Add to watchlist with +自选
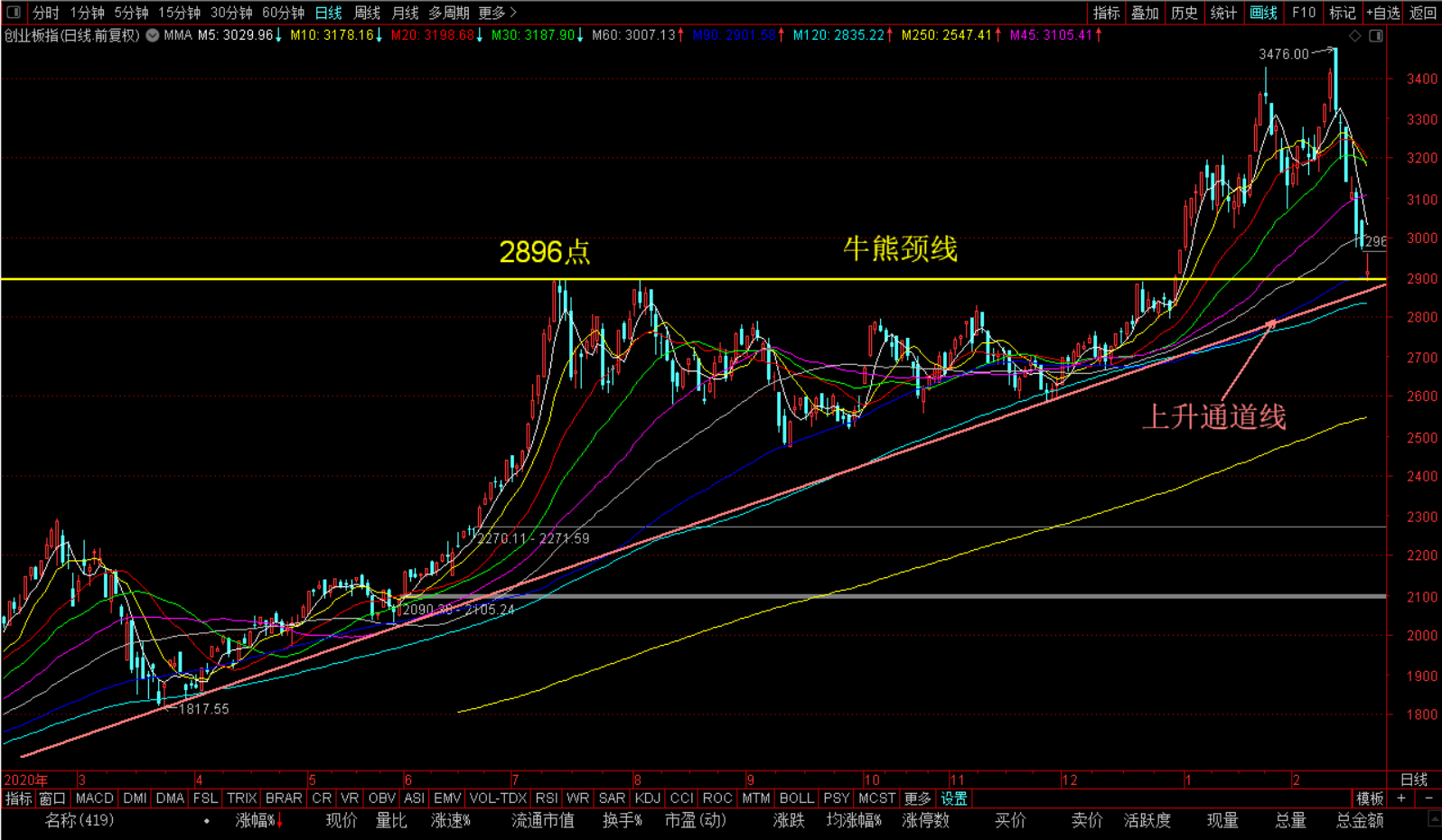Viewport: 1442px width, 840px height. tap(1383, 13)
